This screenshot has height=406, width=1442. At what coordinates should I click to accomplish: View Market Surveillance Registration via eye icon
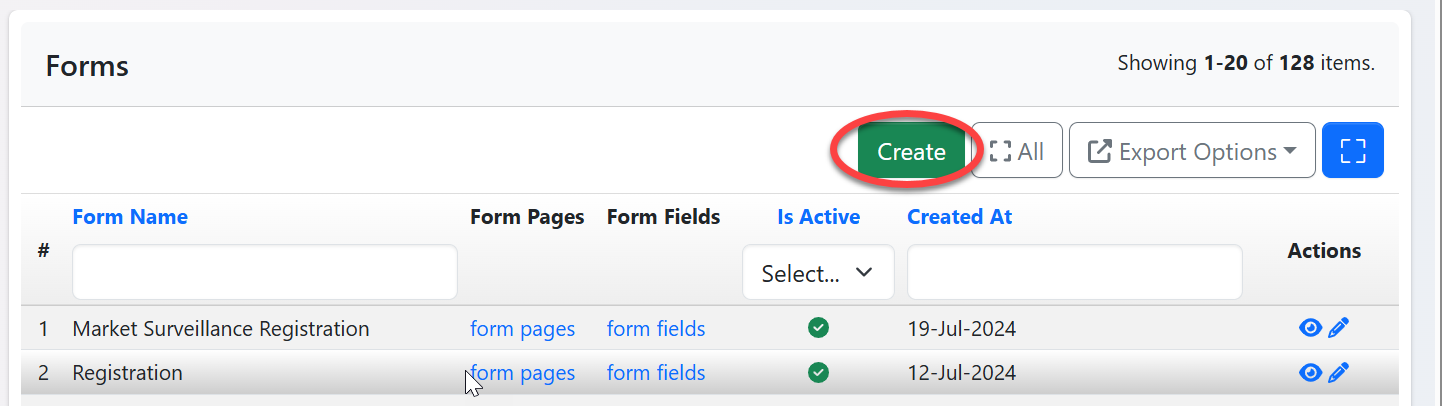point(1310,328)
